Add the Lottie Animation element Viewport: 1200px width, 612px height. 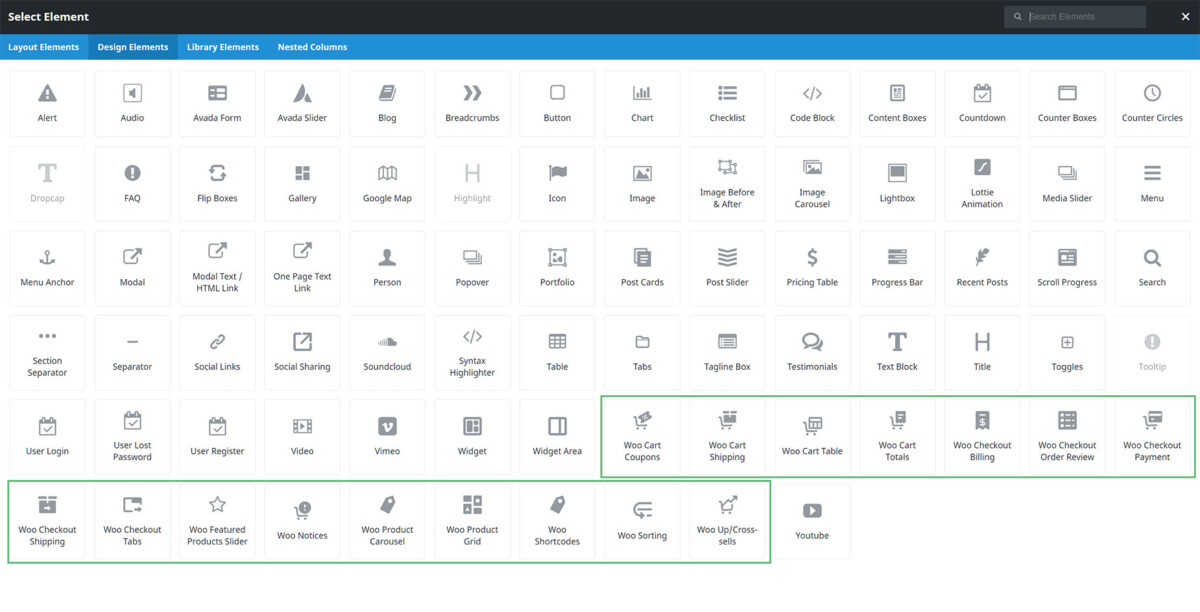pyautogui.click(x=982, y=183)
